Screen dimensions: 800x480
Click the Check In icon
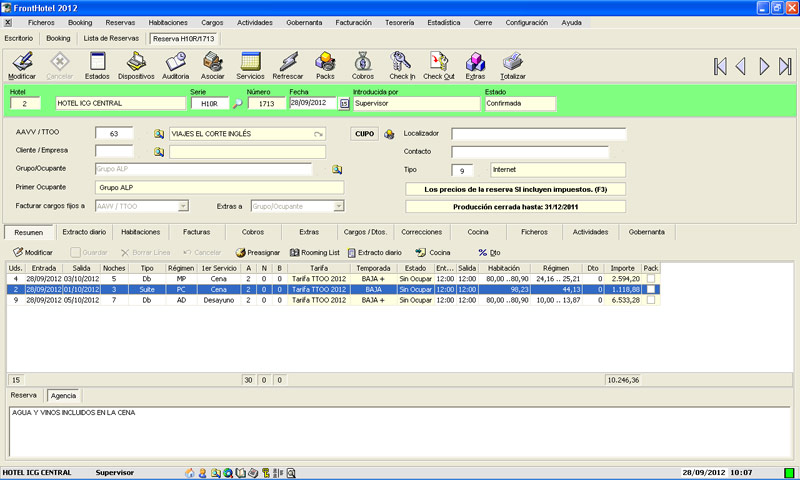[401, 62]
